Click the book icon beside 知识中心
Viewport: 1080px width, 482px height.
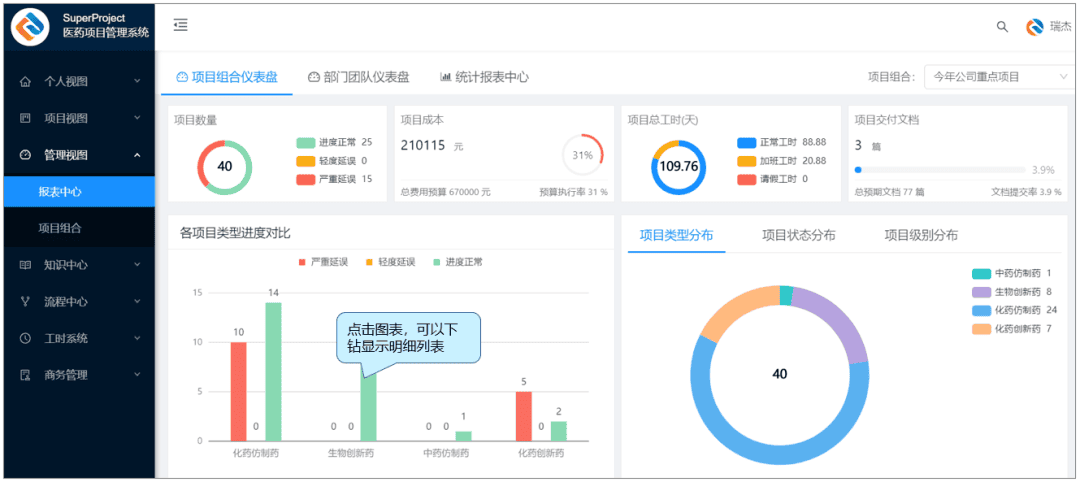coord(25,265)
